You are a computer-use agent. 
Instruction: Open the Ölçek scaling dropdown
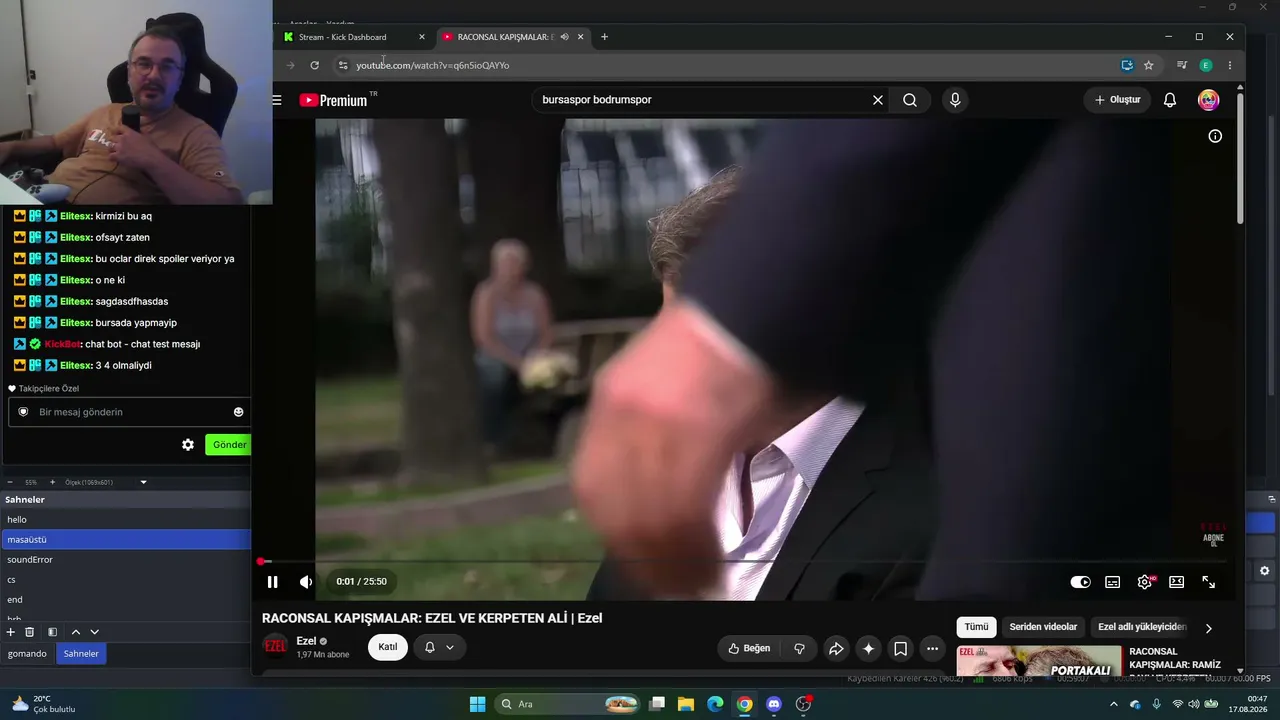point(106,482)
